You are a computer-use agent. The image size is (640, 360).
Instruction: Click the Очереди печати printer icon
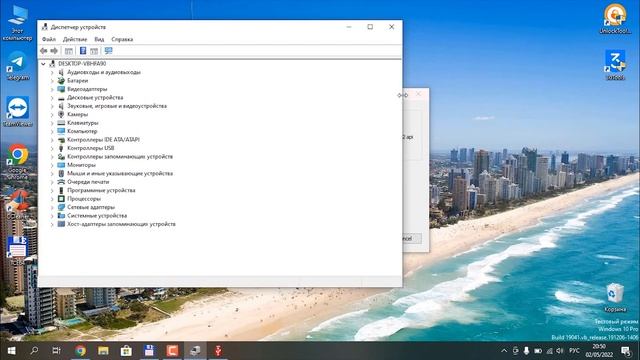tap(61, 182)
